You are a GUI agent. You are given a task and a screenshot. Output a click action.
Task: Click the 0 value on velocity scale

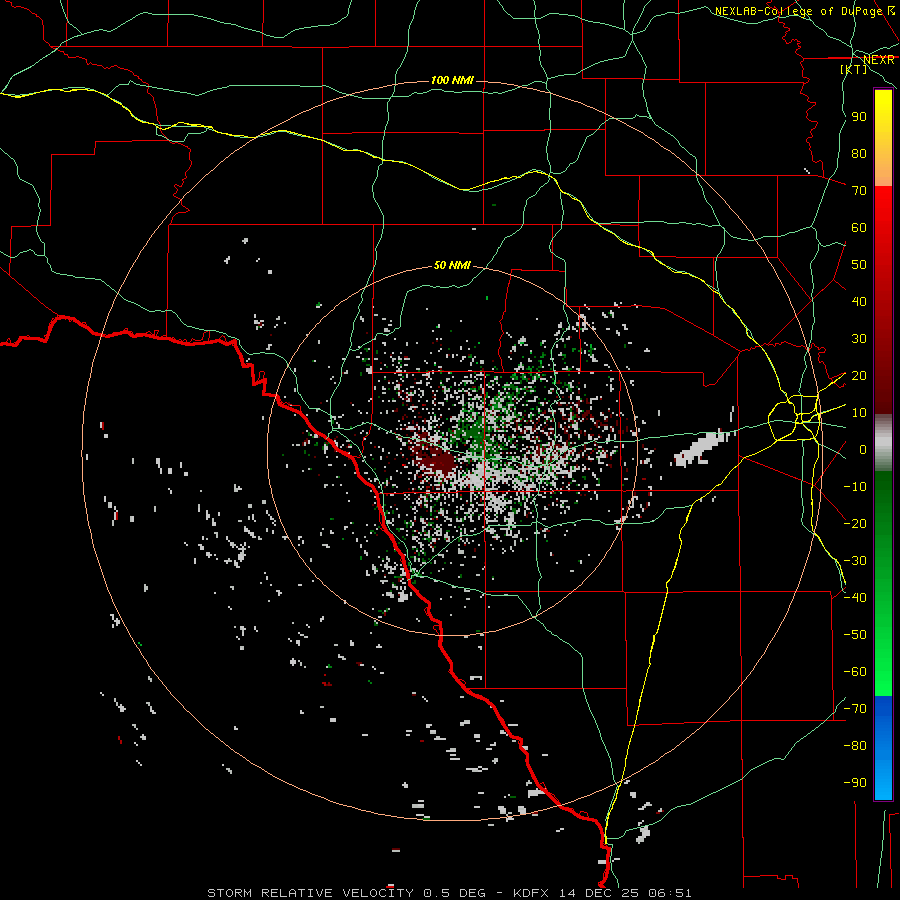click(x=863, y=449)
